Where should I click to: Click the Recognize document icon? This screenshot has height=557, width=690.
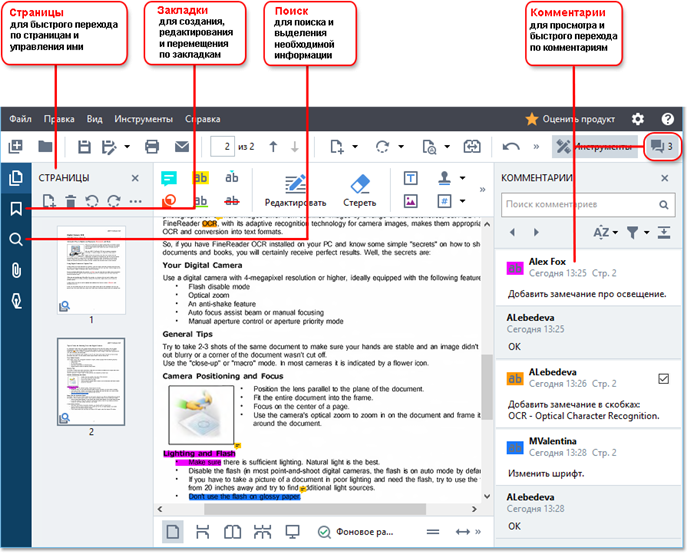(x=429, y=147)
